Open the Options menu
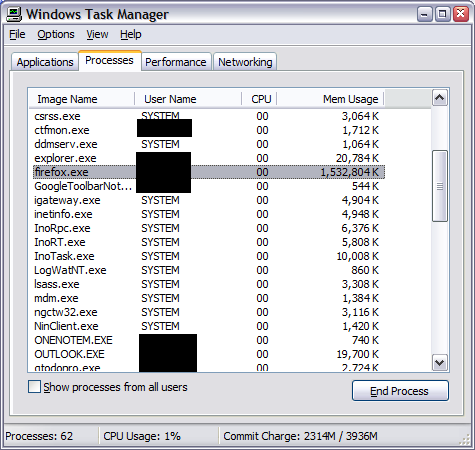 pos(56,34)
